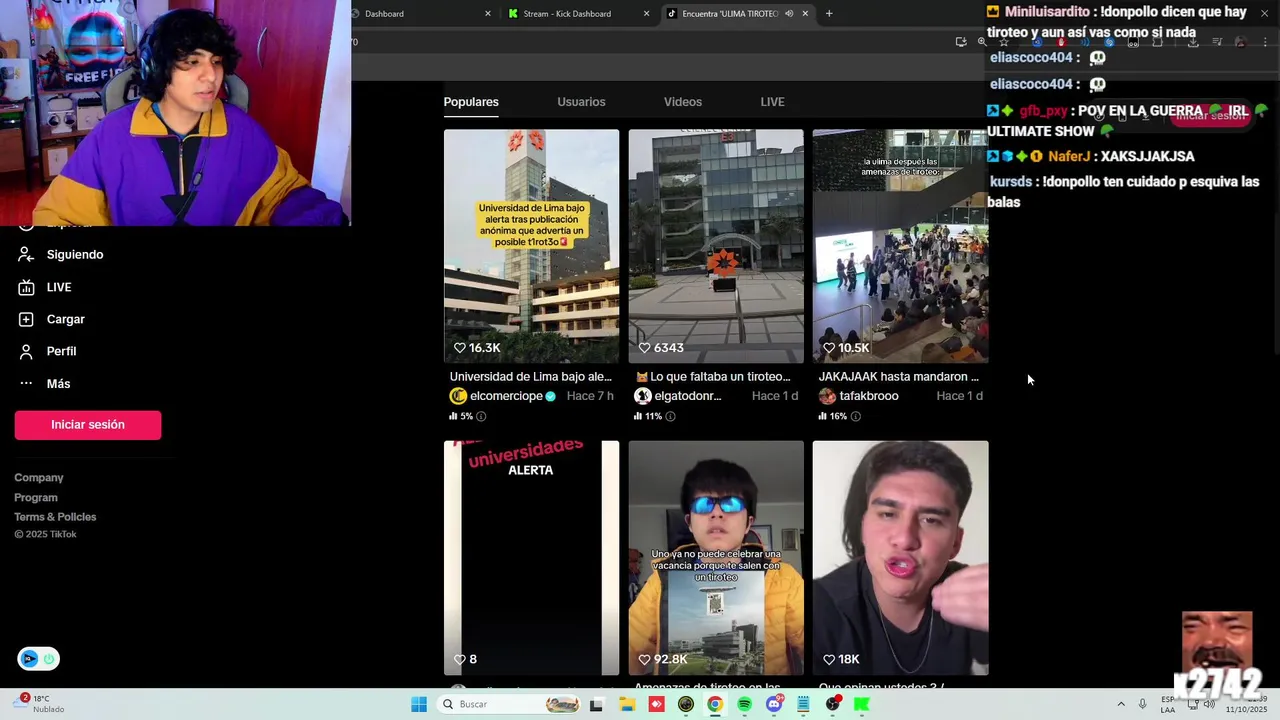The height and width of the screenshot is (720, 1280).
Task: Open the elgatodonr building video thumbnail
Action: pyautogui.click(x=716, y=246)
